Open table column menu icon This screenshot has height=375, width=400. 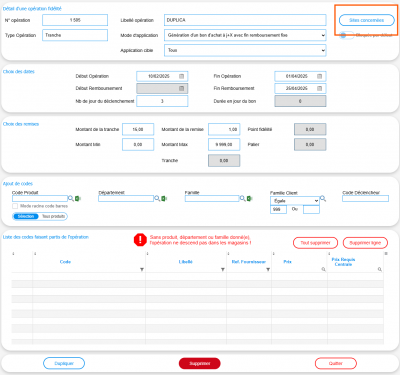(x=386, y=254)
